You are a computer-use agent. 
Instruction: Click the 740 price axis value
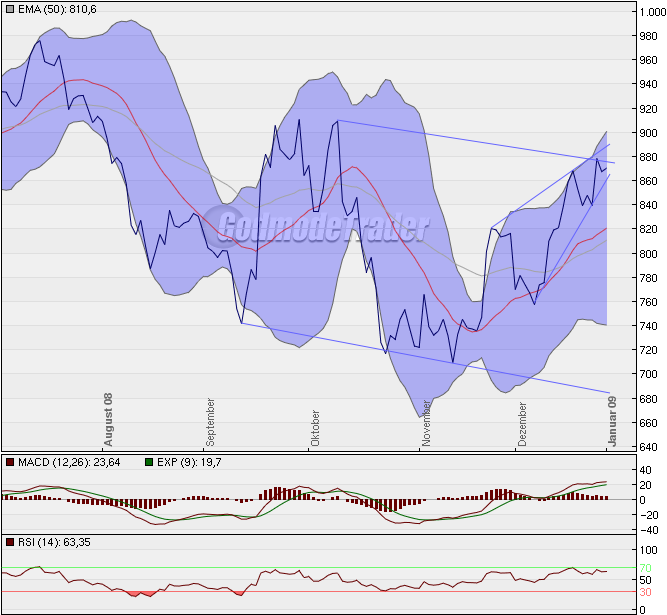pyautogui.click(x=649, y=326)
